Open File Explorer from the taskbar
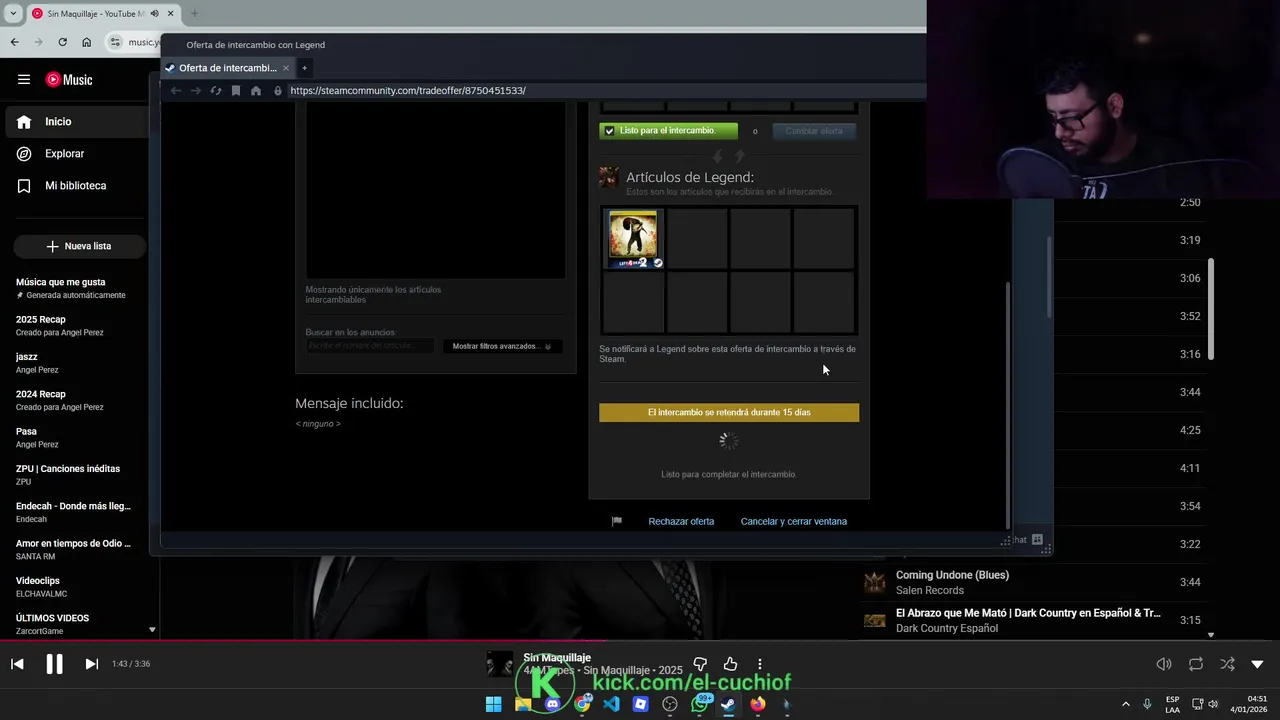This screenshot has height=720, width=1280. pyautogui.click(x=522, y=704)
